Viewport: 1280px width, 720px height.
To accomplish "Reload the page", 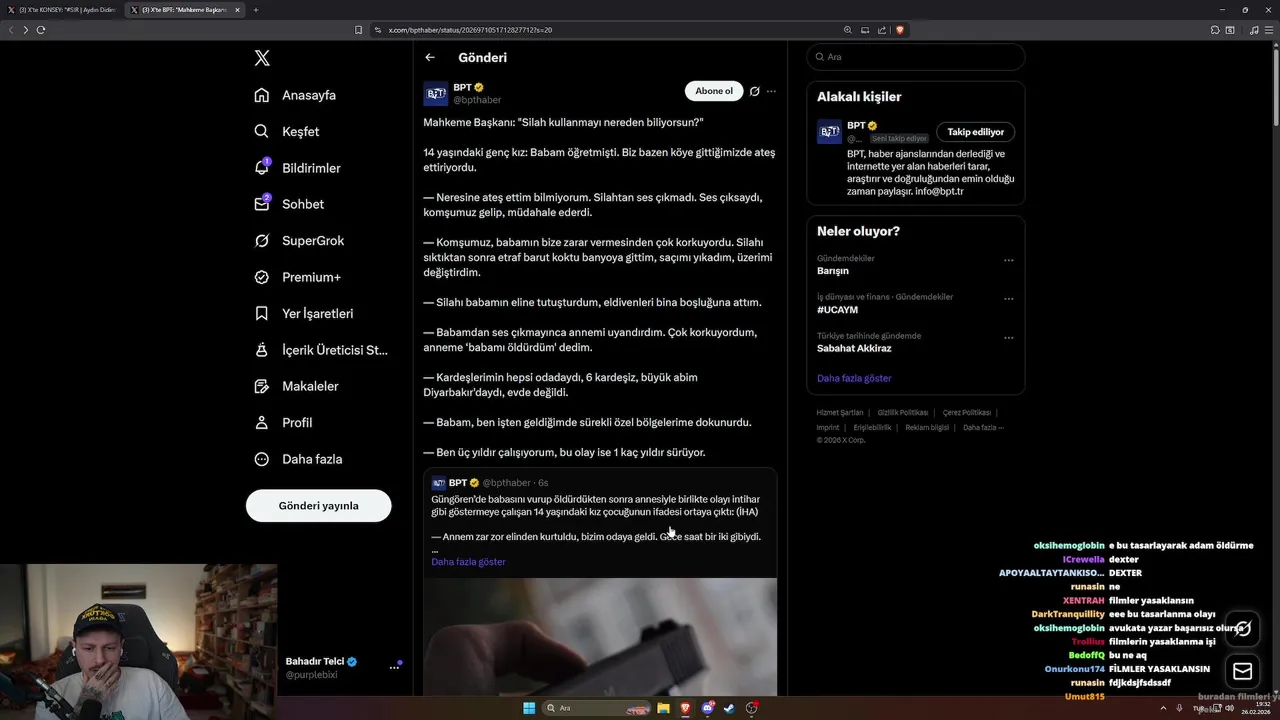I will pyautogui.click(x=41, y=30).
